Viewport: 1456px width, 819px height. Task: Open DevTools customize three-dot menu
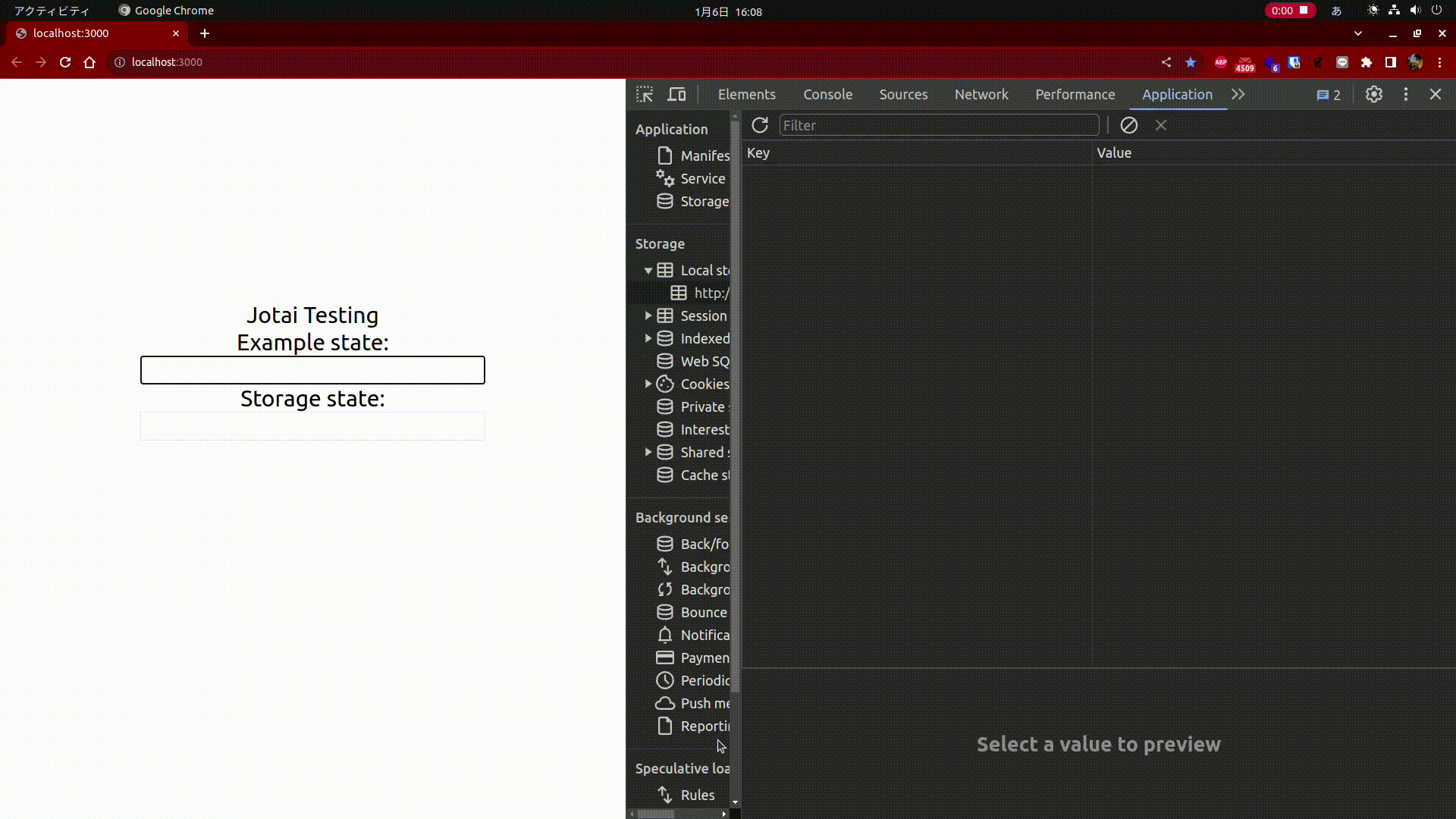pyautogui.click(x=1406, y=95)
